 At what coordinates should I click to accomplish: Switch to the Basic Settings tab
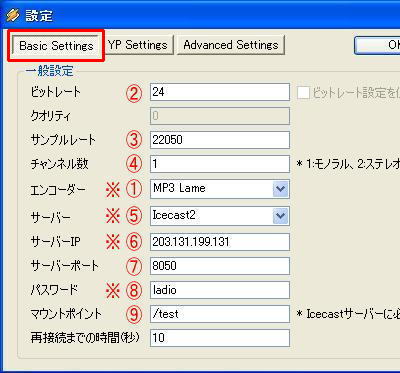(x=56, y=45)
